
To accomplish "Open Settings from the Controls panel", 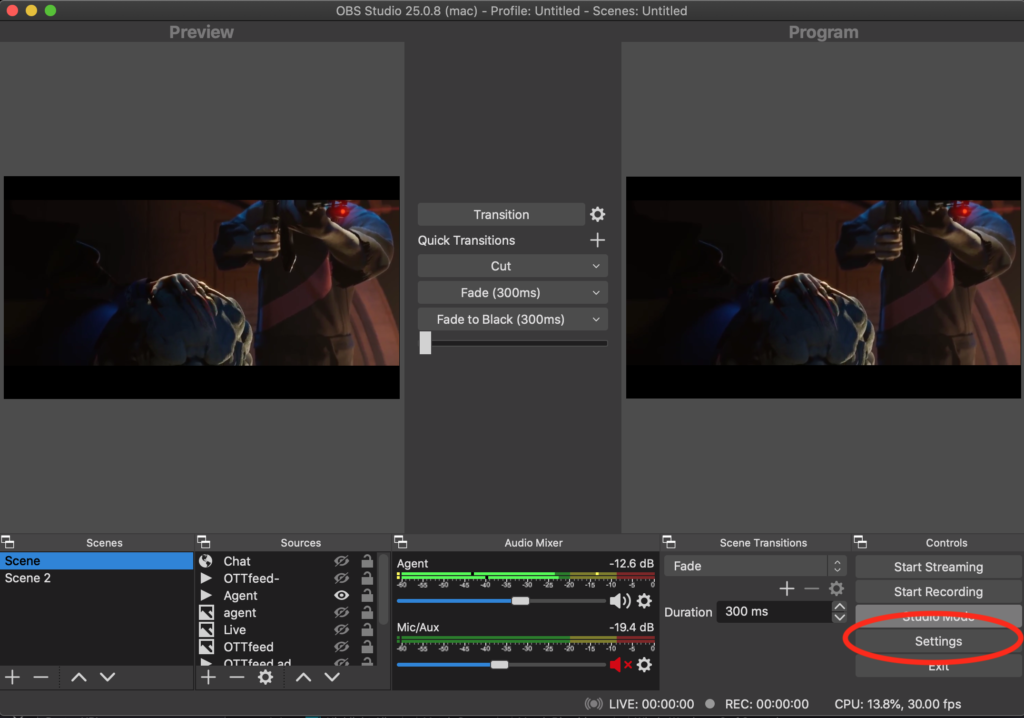I will [938, 641].
